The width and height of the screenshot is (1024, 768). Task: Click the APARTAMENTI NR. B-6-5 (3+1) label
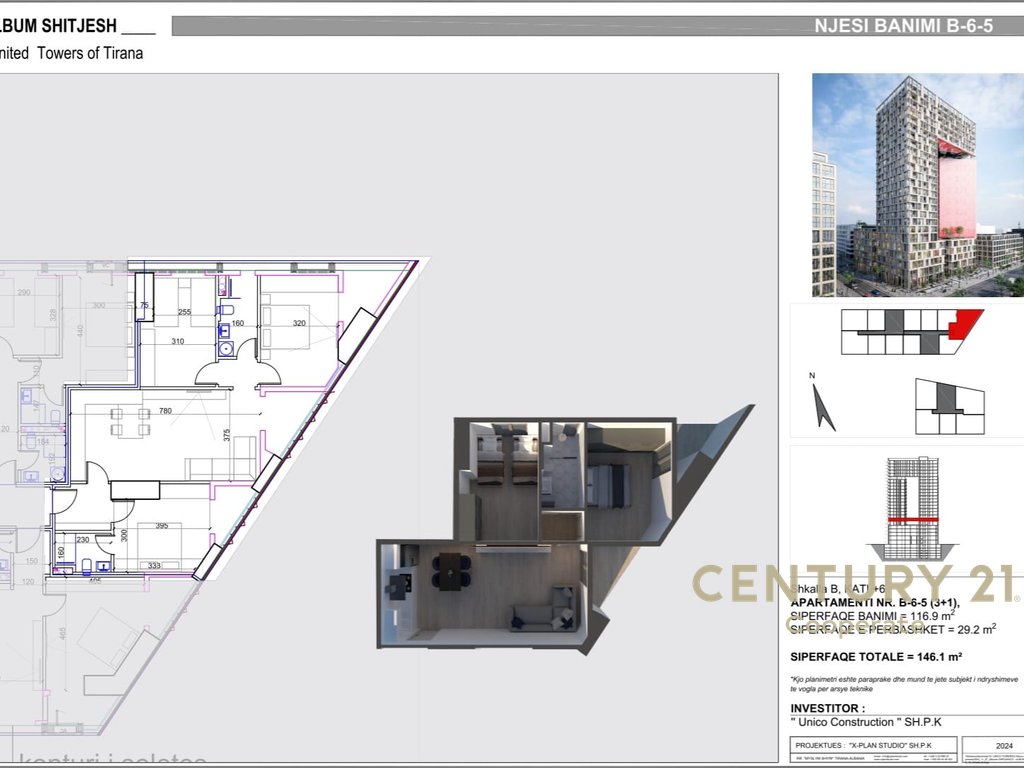point(868,604)
